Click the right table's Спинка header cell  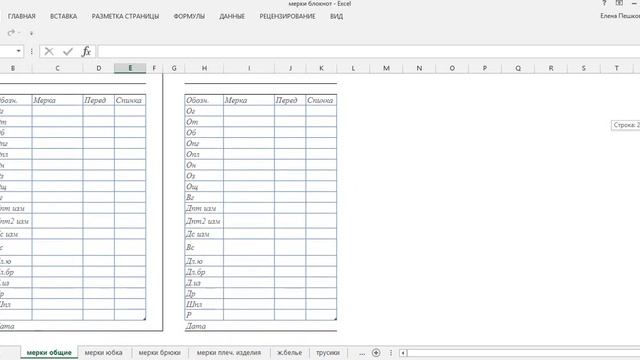coord(321,100)
